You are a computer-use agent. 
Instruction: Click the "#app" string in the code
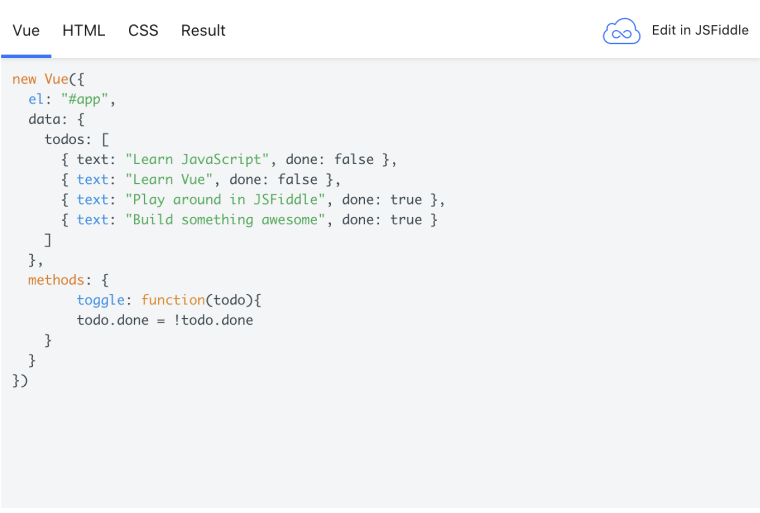point(88,99)
